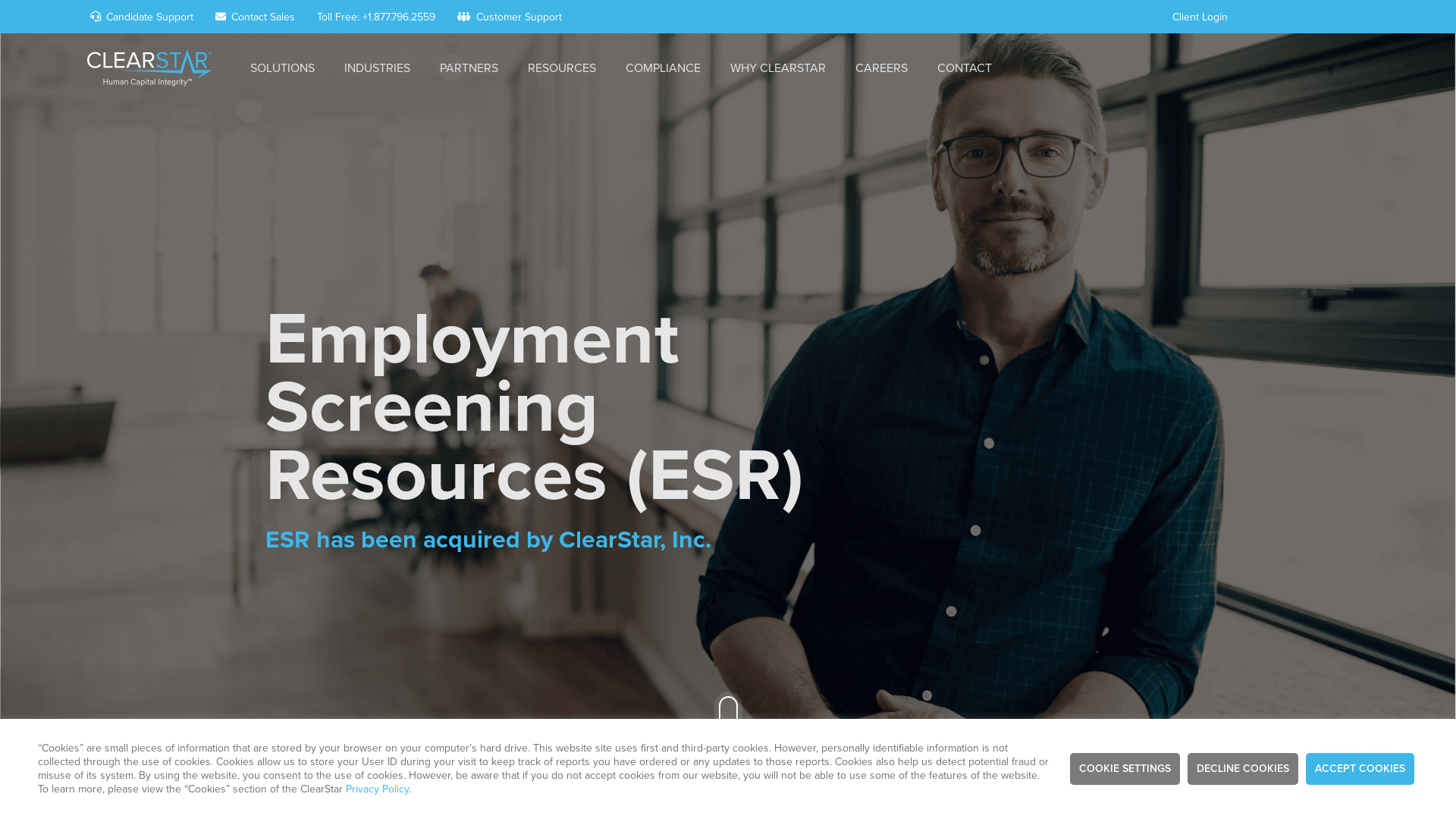Go to the Careers page
The height and width of the screenshot is (819, 1456).
point(881,68)
